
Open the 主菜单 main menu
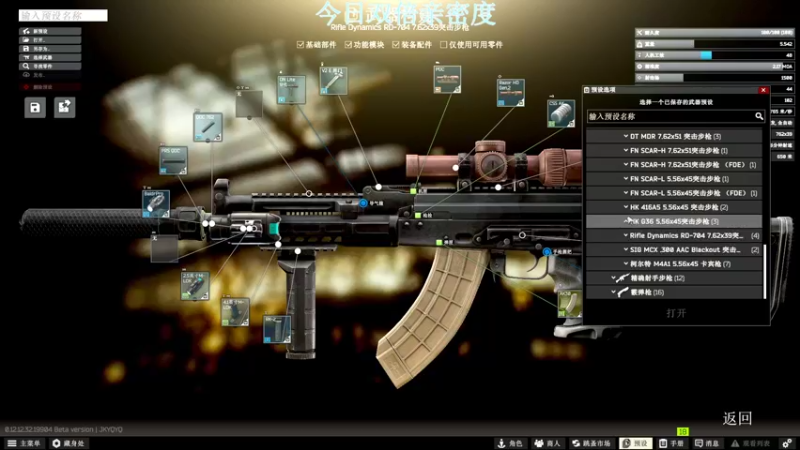[23, 443]
